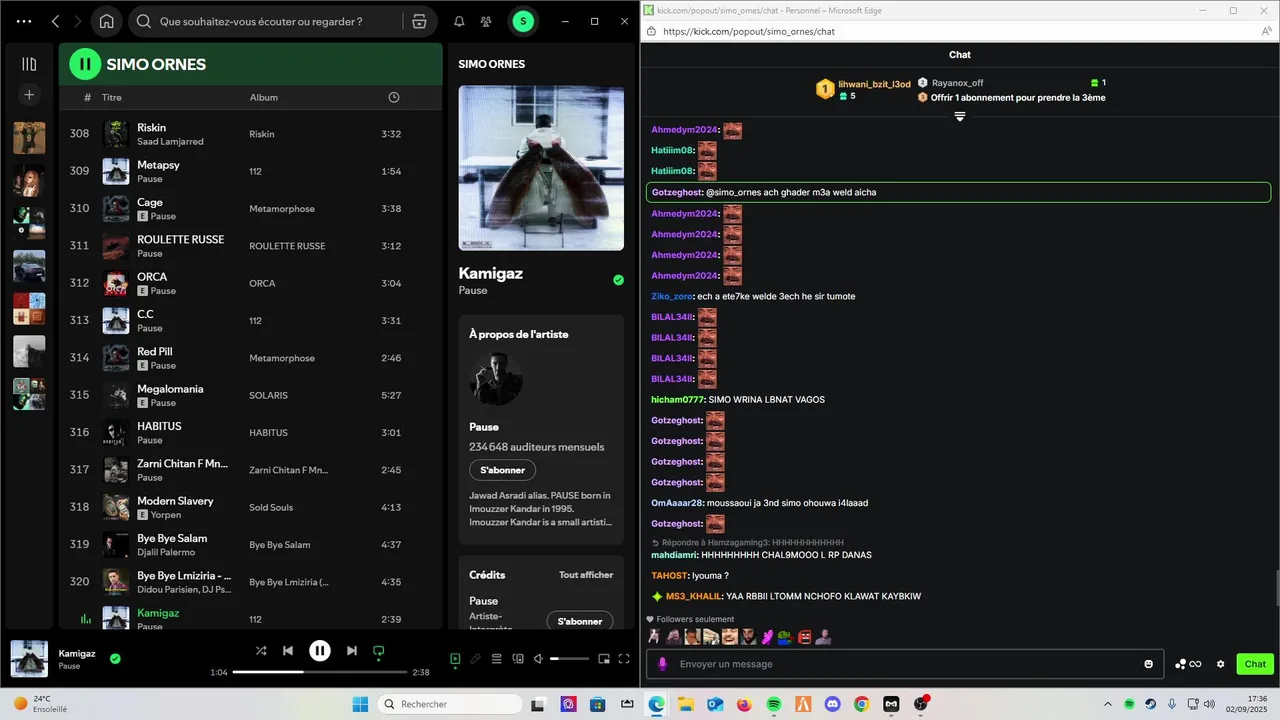Image resolution: width=1280 pixels, height=720 pixels.
Task: Click Spotify search field
Action: (265, 21)
